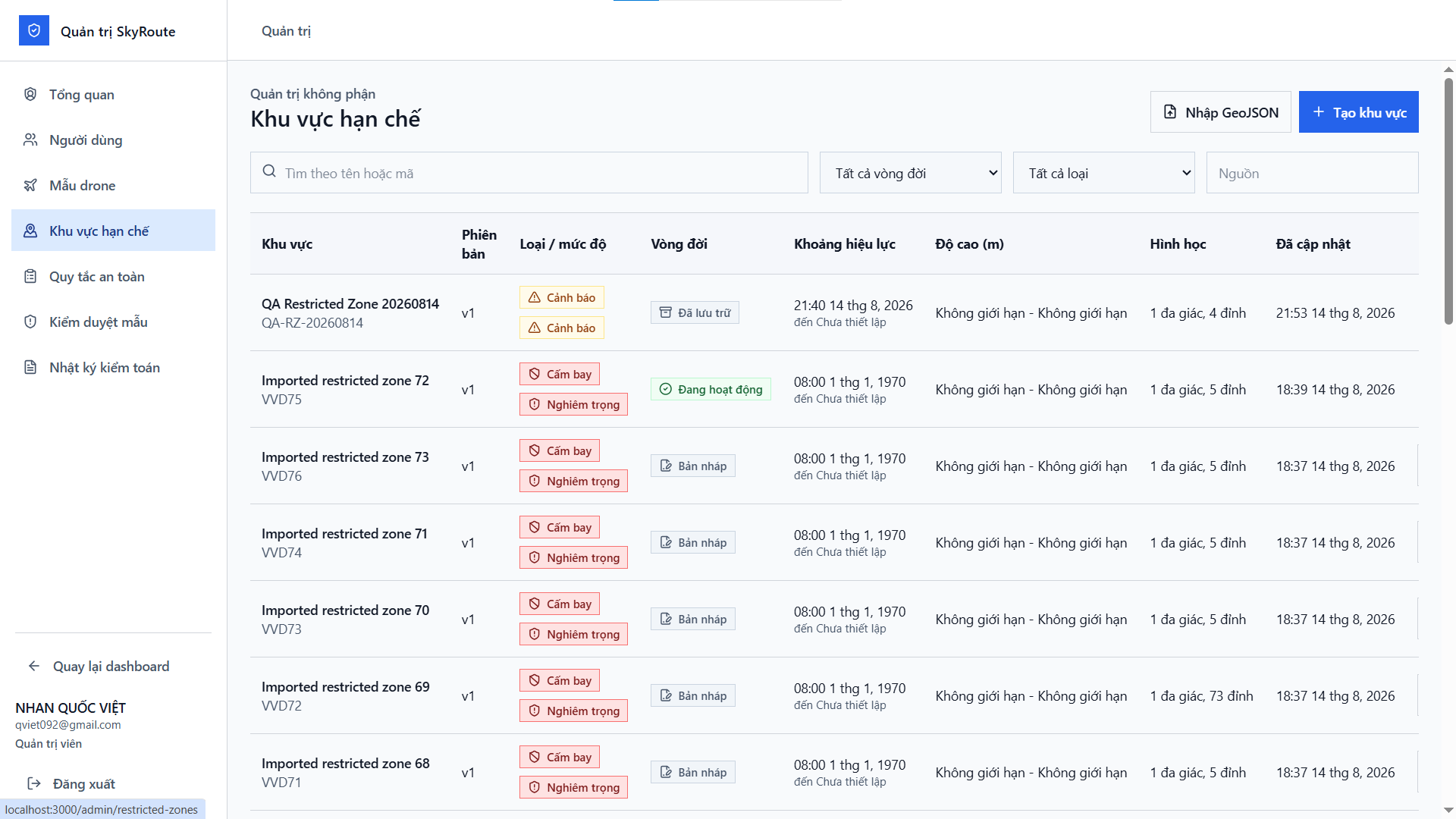Select row QA Restricted Zone 20260814
The height and width of the screenshot is (819, 1456).
[834, 312]
